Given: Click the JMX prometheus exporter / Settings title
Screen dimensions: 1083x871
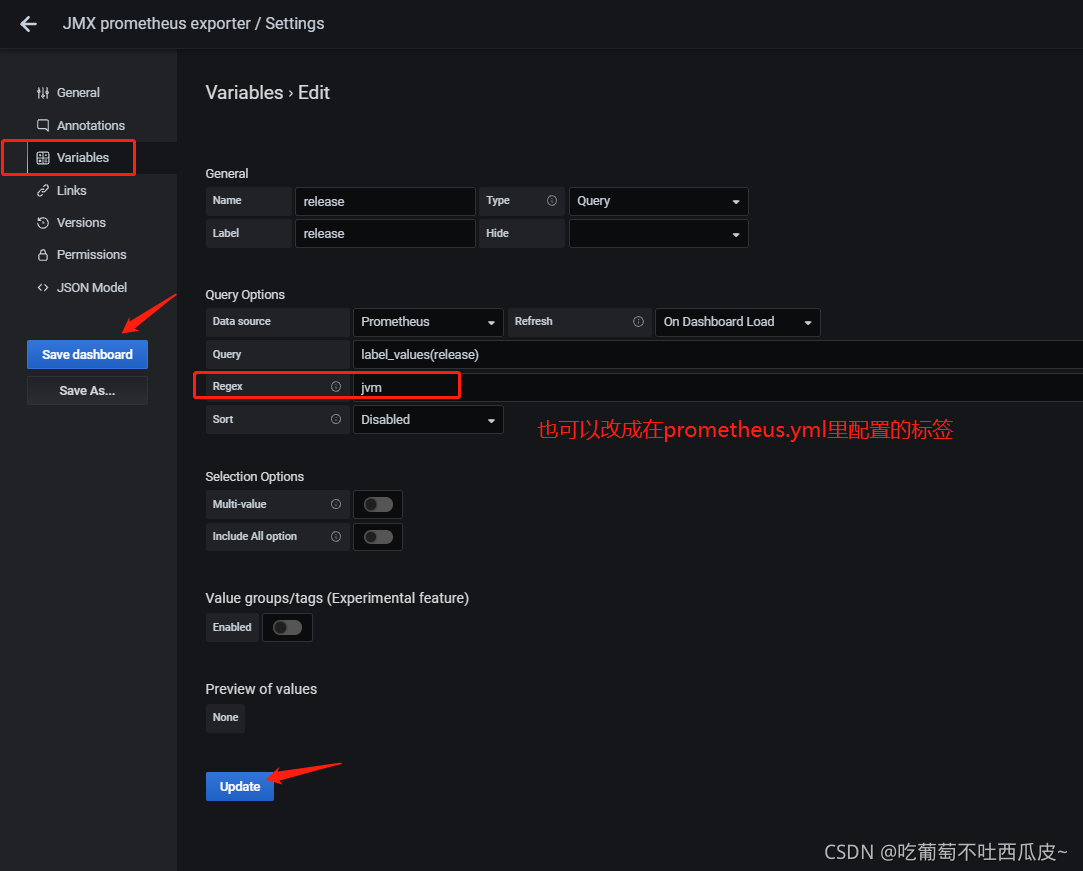Looking at the screenshot, I should coord(193,23).
